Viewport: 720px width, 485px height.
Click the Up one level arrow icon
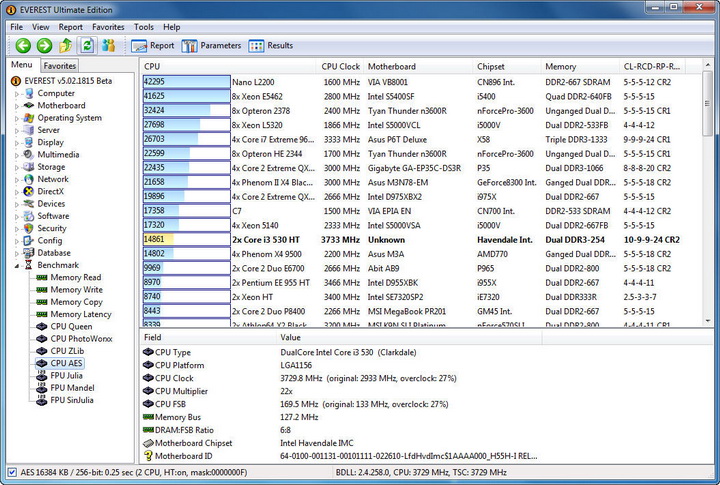click(66, 45)
